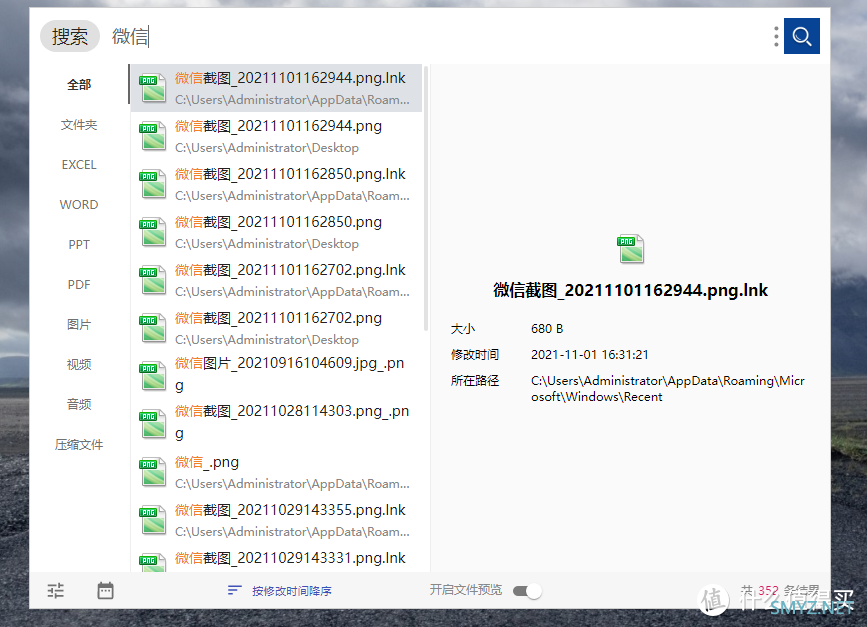The image size is (867, 627).
Task: Open the calendar date filter icon
Action: (x=106, y=591)
